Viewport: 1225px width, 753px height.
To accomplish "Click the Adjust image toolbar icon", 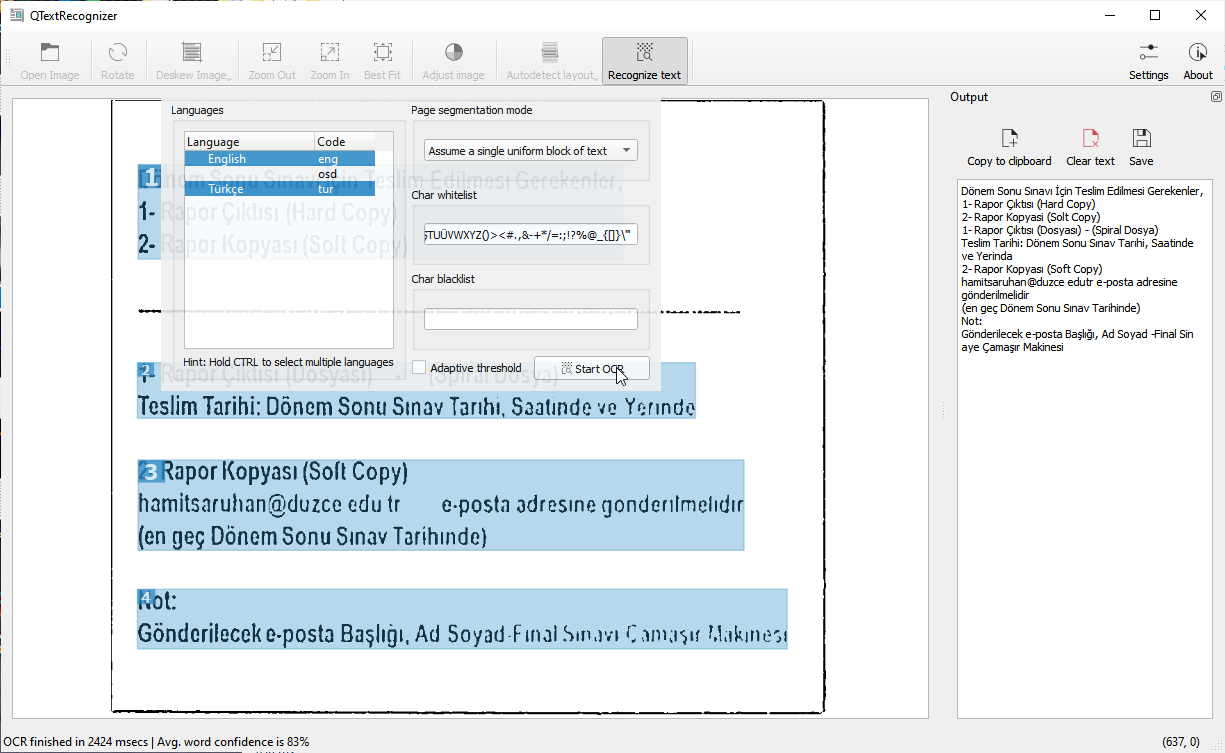I will coord(453,52).
